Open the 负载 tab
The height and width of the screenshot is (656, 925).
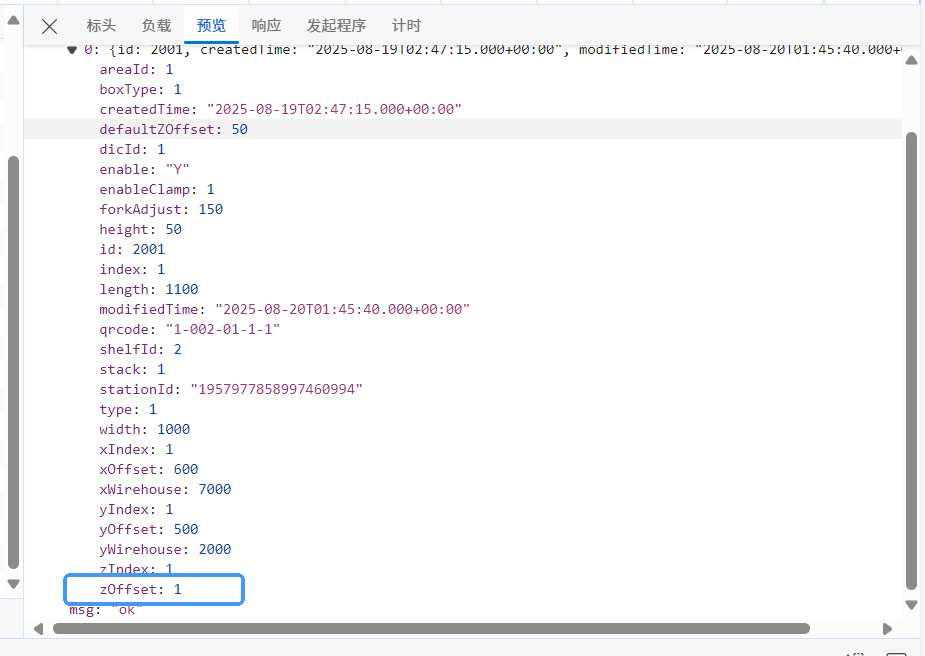tap(156, 26)
